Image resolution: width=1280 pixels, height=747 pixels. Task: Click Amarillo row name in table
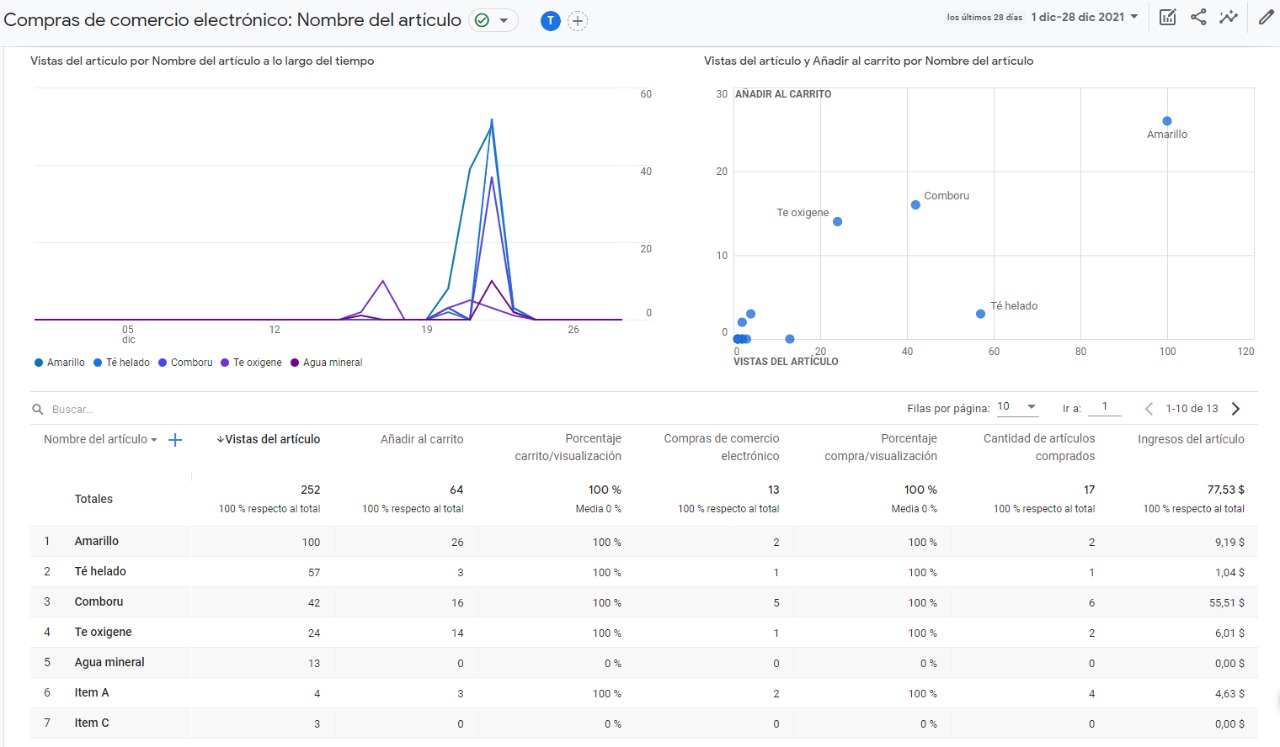[97, 541]
